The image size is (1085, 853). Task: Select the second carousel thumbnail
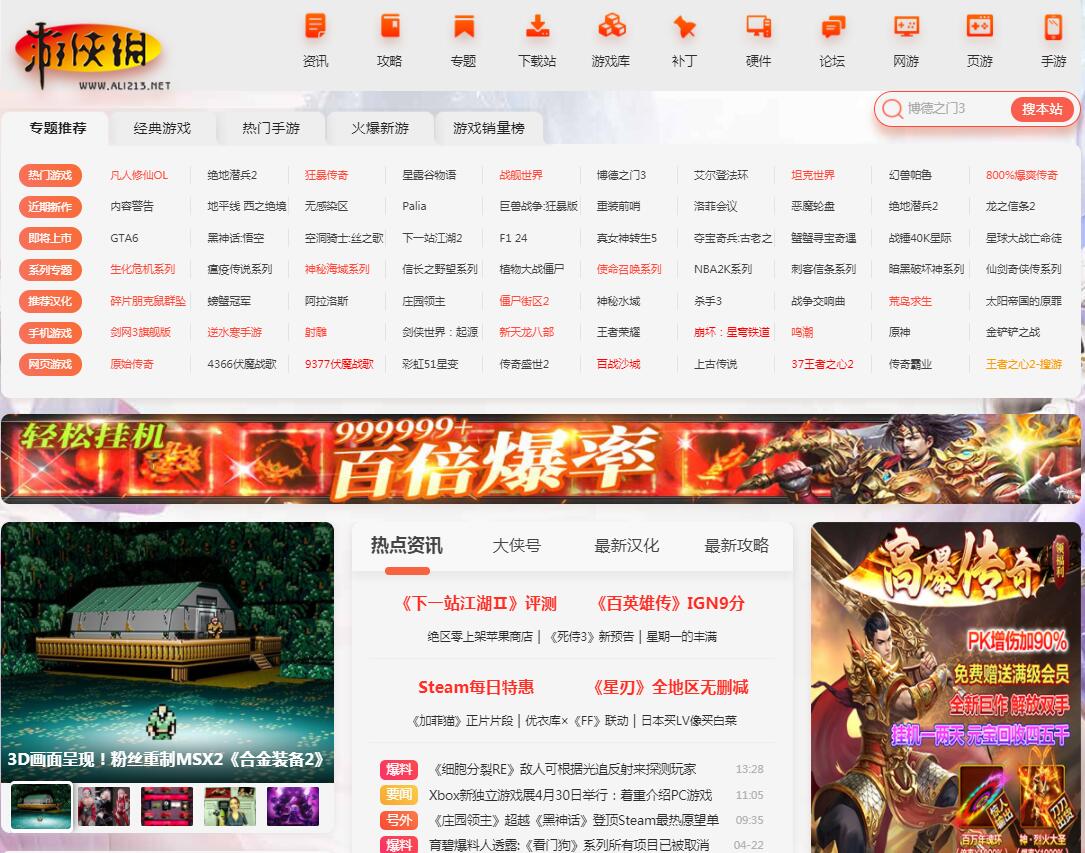[x=104, y=806]
